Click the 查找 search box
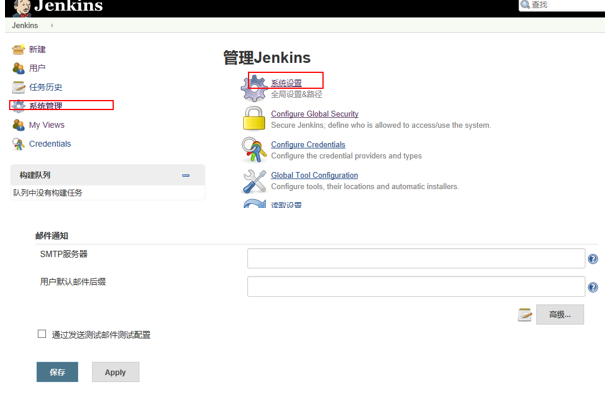This screenshot has width=605, height=396. (563, 5)
